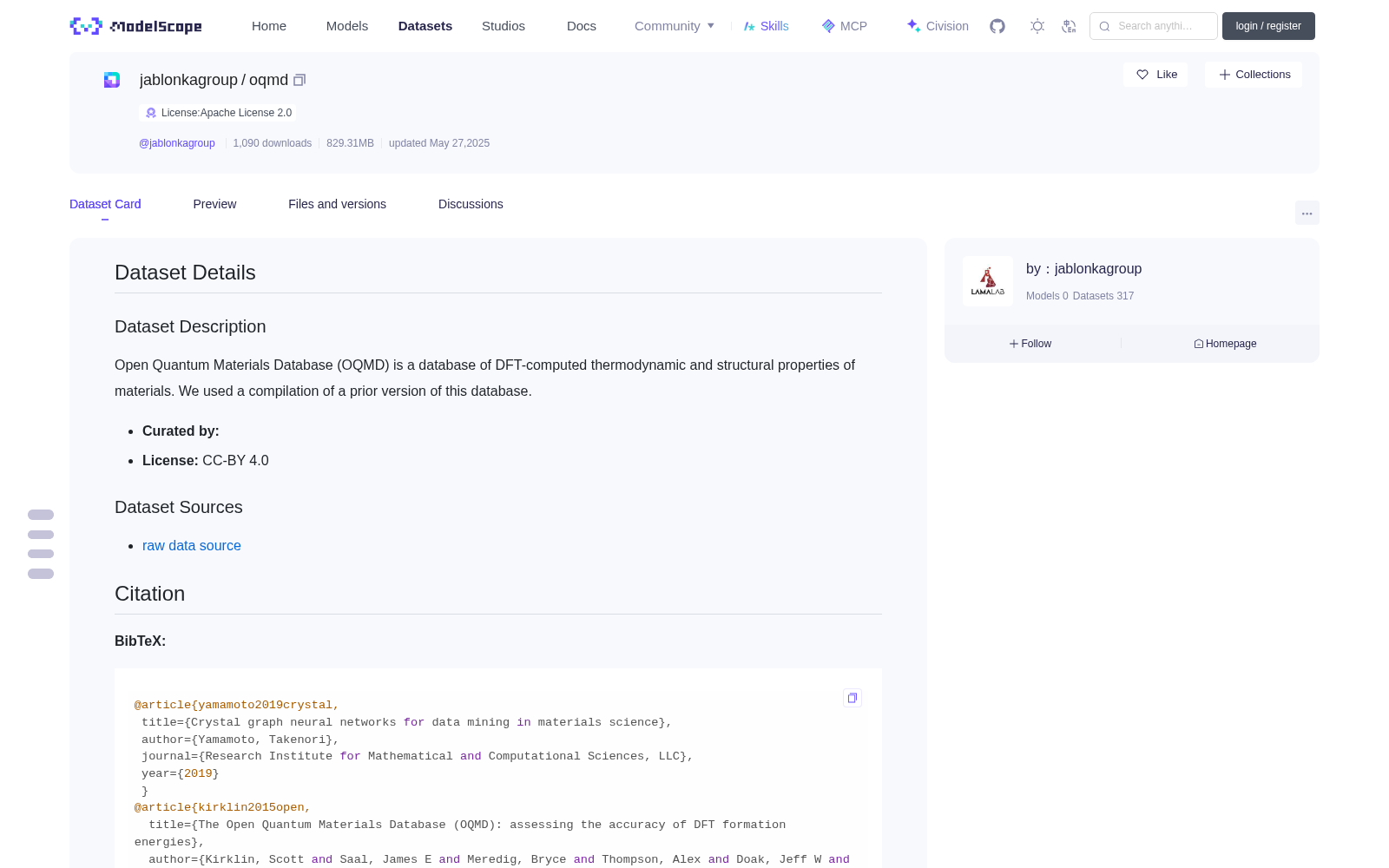Open the GitHub icon link
Screen dimensions: 1389x868
pyautogui.click(x=997, y=26)
